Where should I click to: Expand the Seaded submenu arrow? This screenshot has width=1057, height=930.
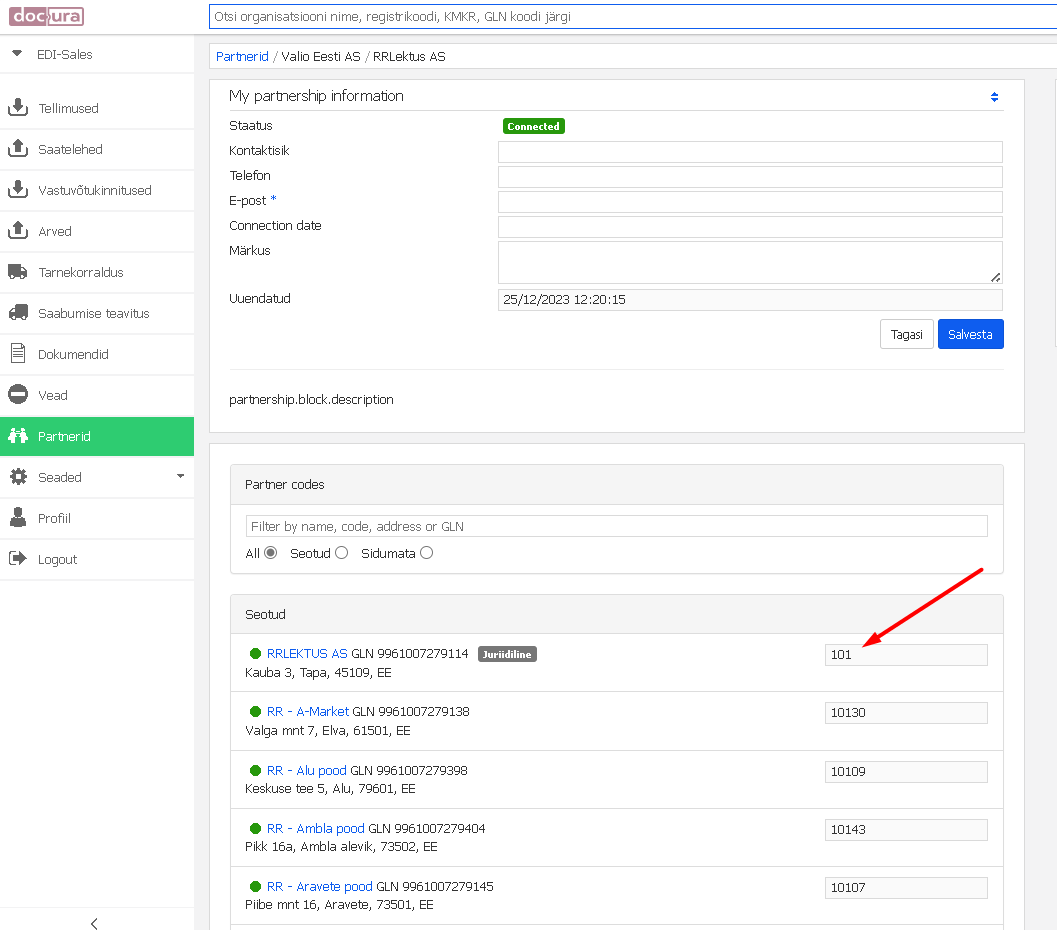point(180,476)
